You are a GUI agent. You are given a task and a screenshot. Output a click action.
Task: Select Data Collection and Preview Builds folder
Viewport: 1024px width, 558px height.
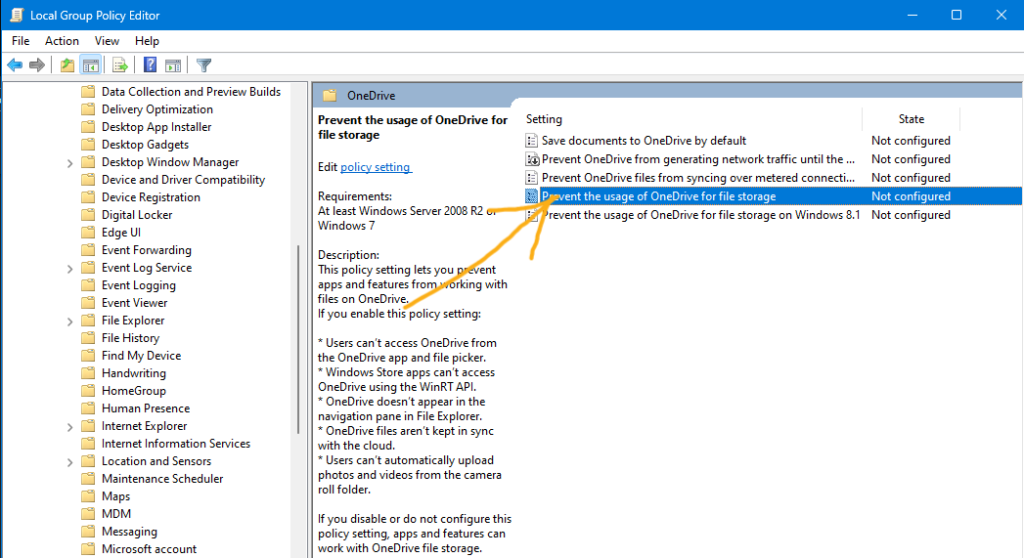tap(191, 91)
